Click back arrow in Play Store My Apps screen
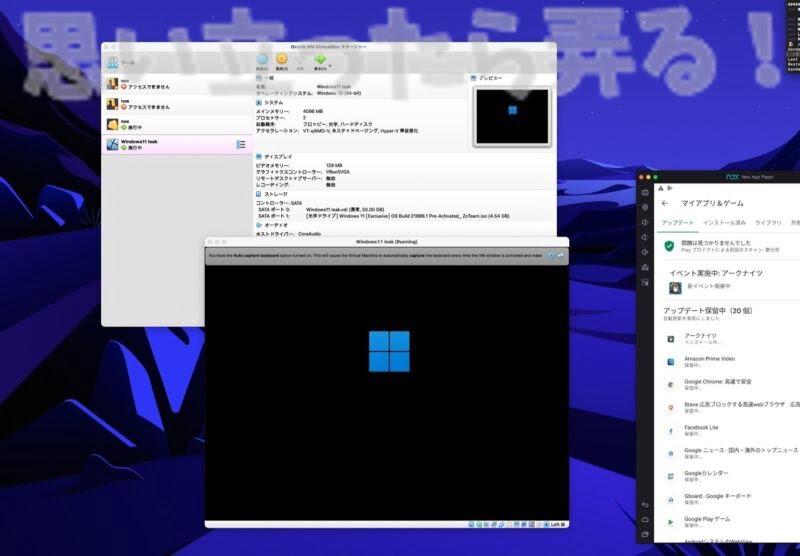 (665, 203)
